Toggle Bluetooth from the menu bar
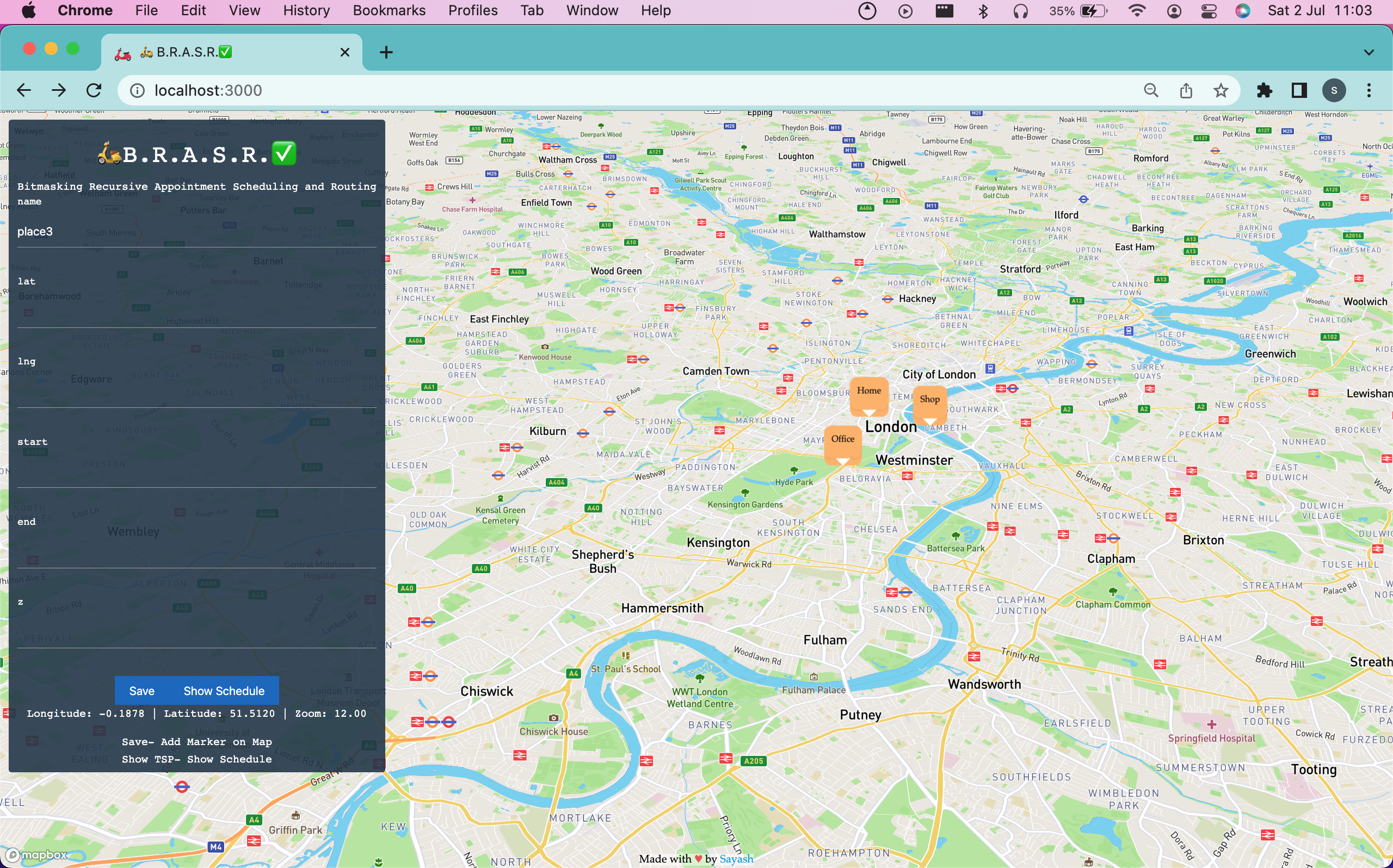 [x=983, y=11]
